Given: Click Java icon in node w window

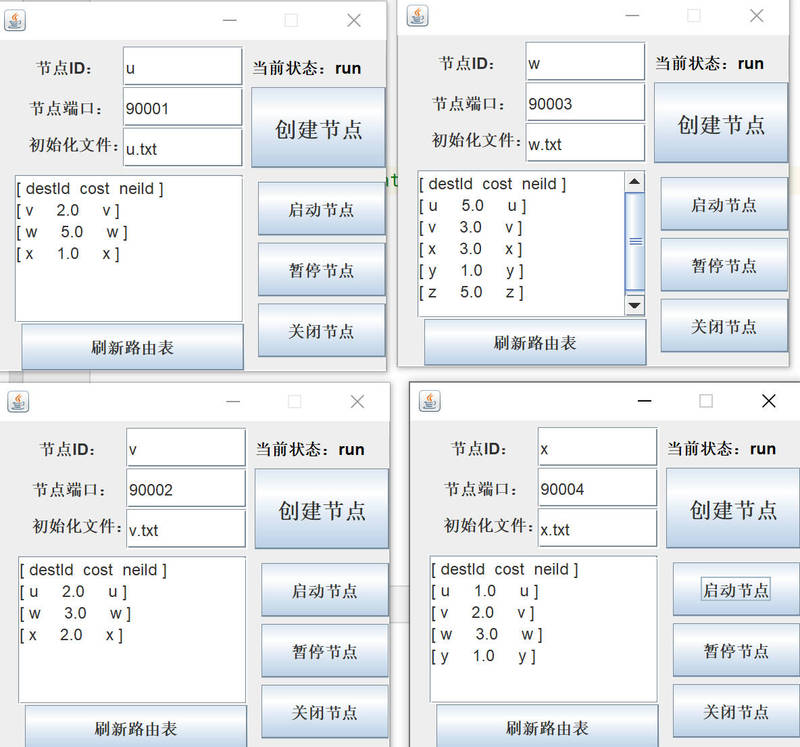Looking at the screenshot, I should click(417, 16).
